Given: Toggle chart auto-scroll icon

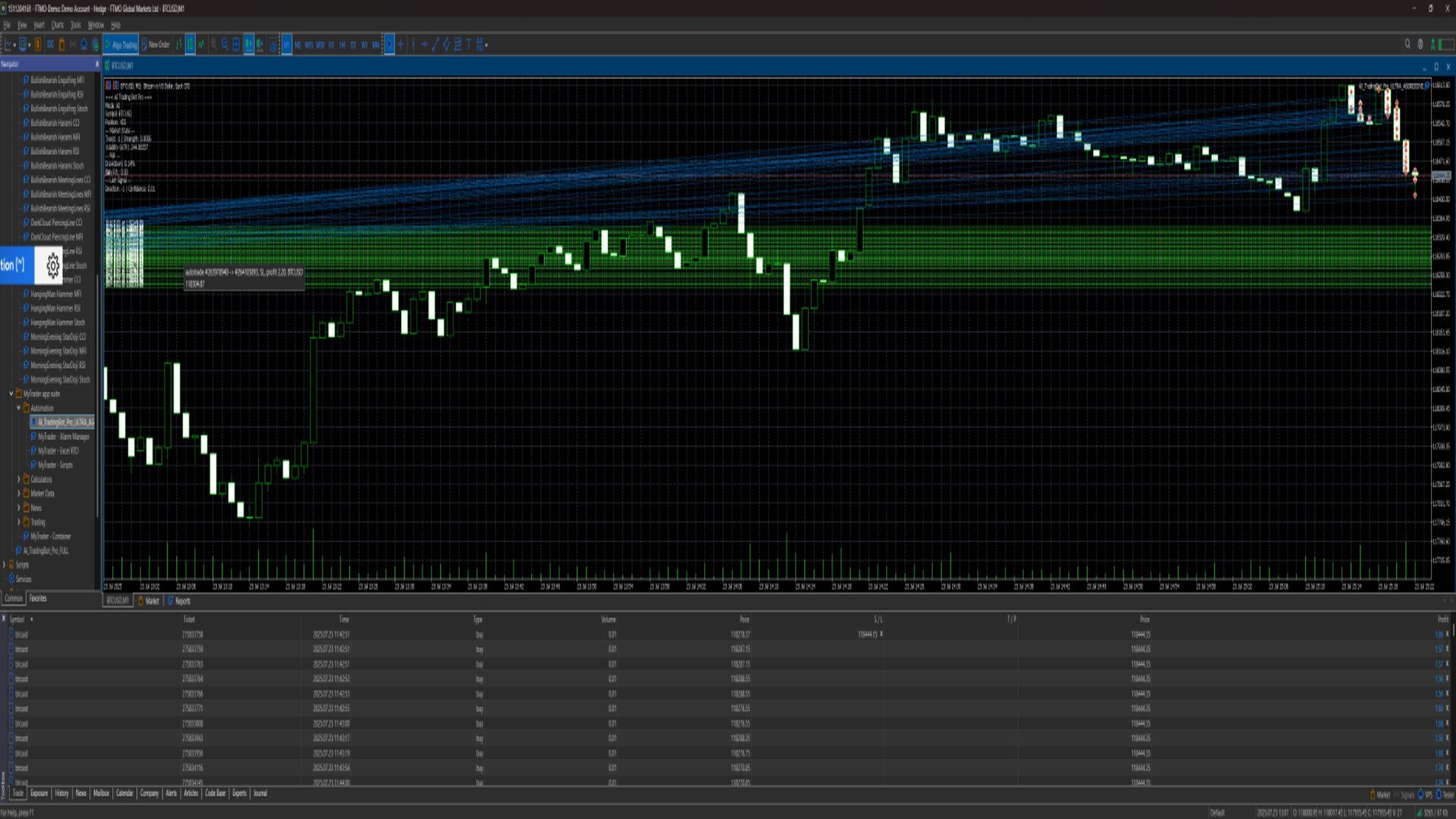Looking at the screenshot, I should 249,45.
